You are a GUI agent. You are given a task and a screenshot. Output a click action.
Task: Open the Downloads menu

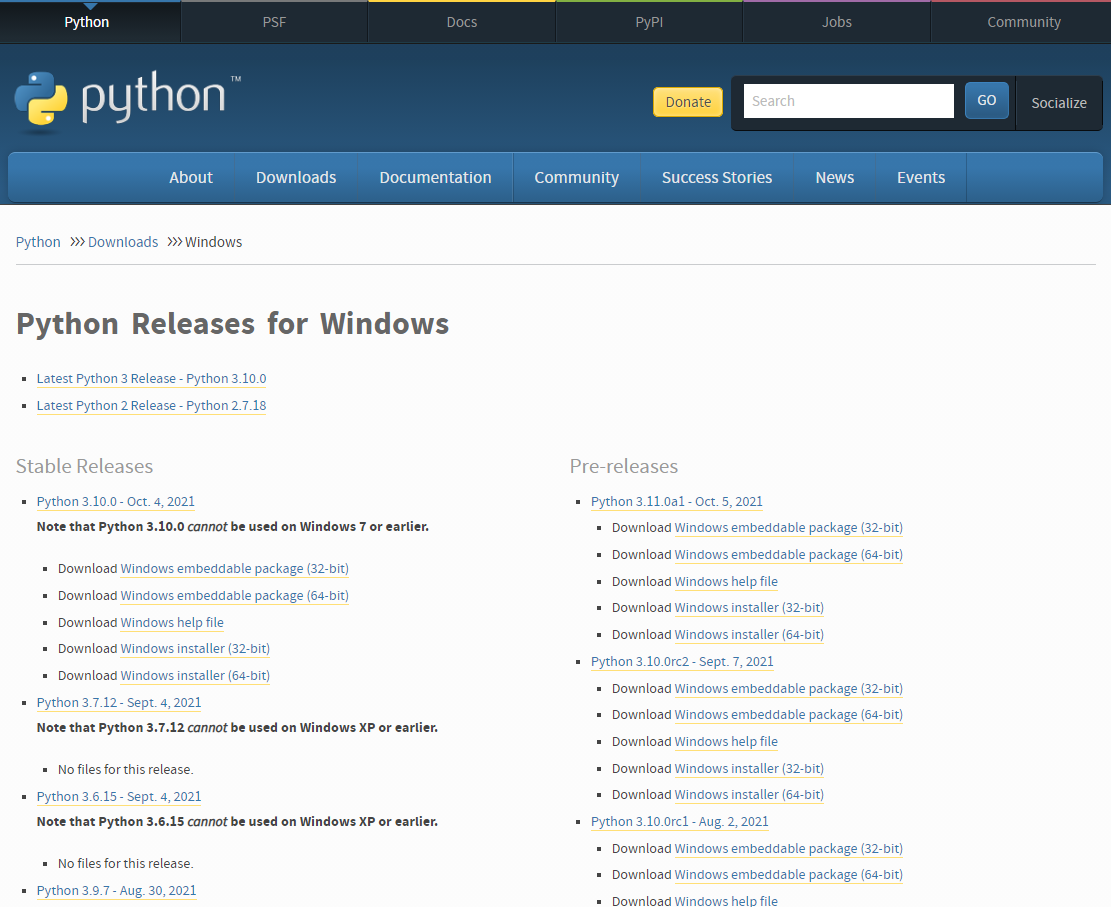[296, 177]
